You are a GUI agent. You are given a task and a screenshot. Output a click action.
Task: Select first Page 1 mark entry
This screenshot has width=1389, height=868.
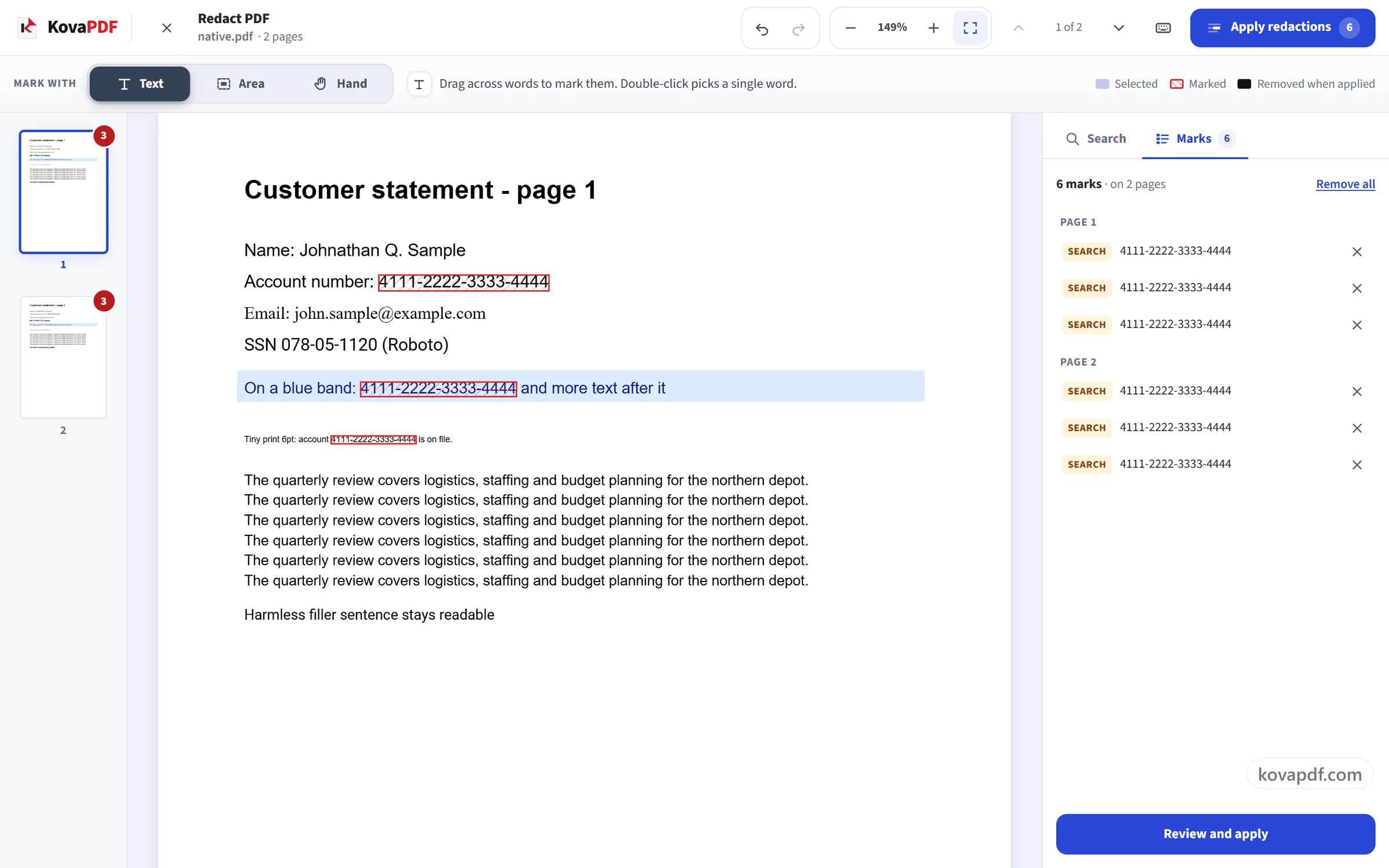1215,251
